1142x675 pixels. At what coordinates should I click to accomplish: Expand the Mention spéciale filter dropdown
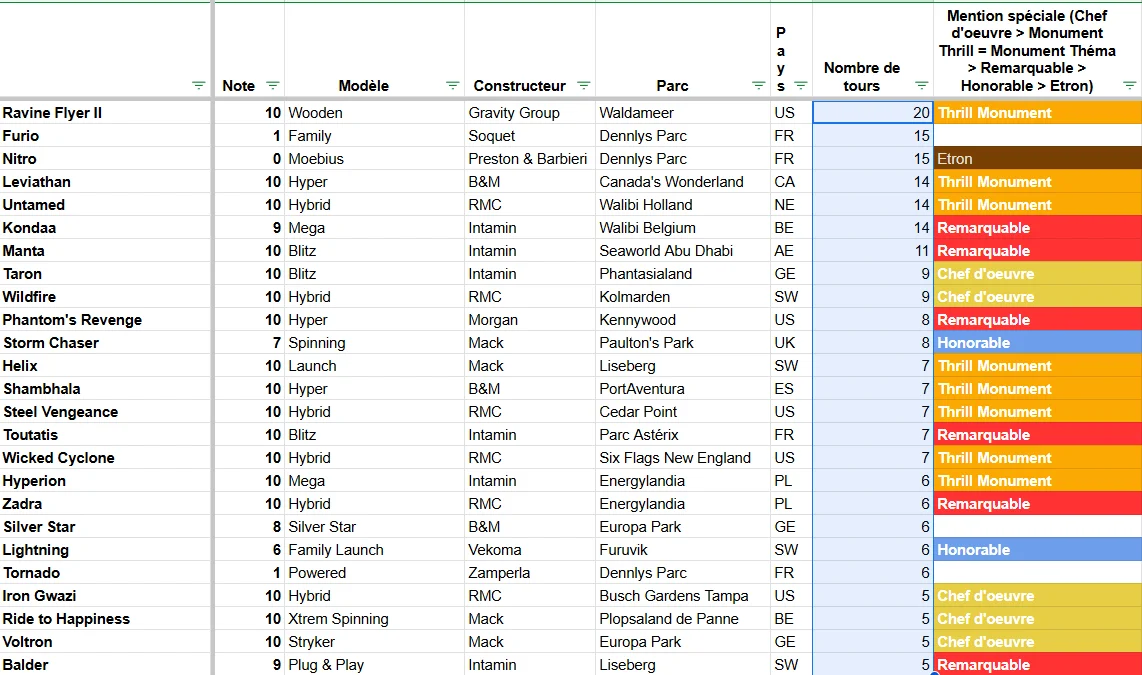1129,86
